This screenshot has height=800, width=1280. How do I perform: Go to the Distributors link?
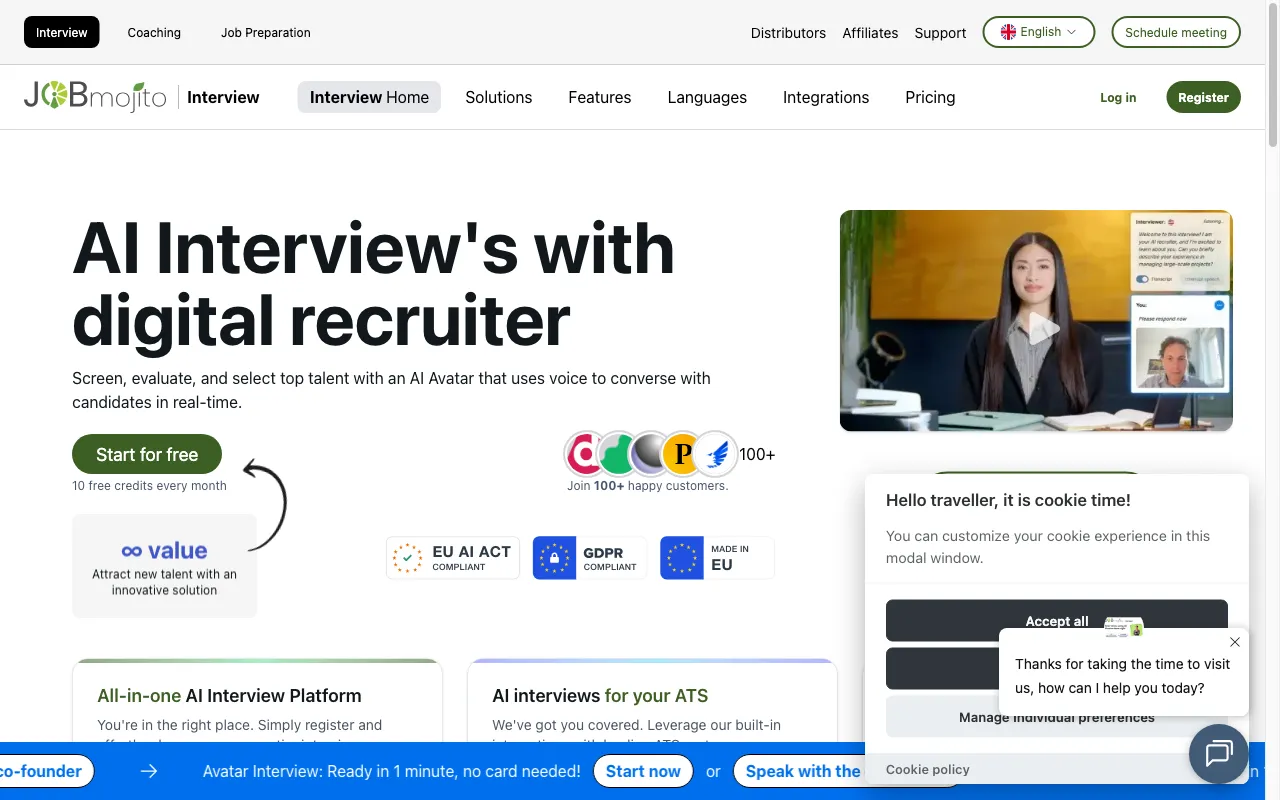point(788,32)
